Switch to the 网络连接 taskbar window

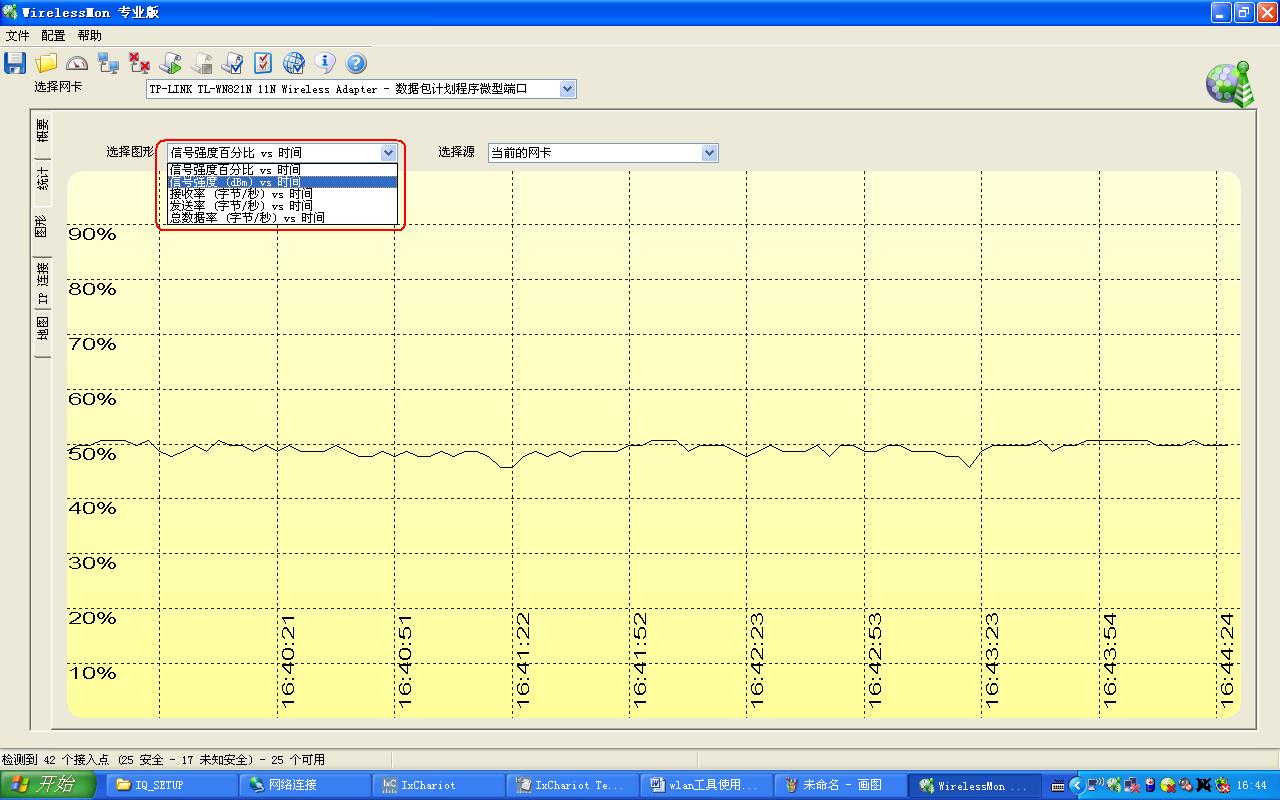point(305,785)
